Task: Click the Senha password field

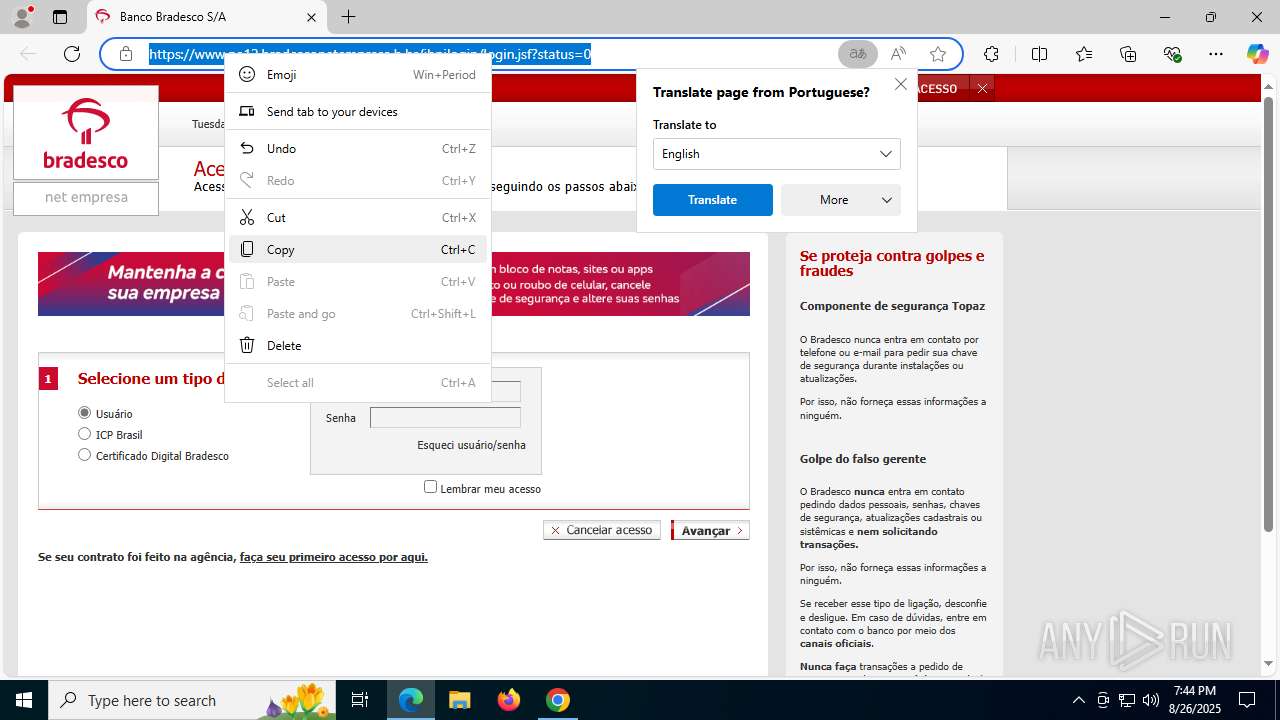Action: [x=445, y=418]
